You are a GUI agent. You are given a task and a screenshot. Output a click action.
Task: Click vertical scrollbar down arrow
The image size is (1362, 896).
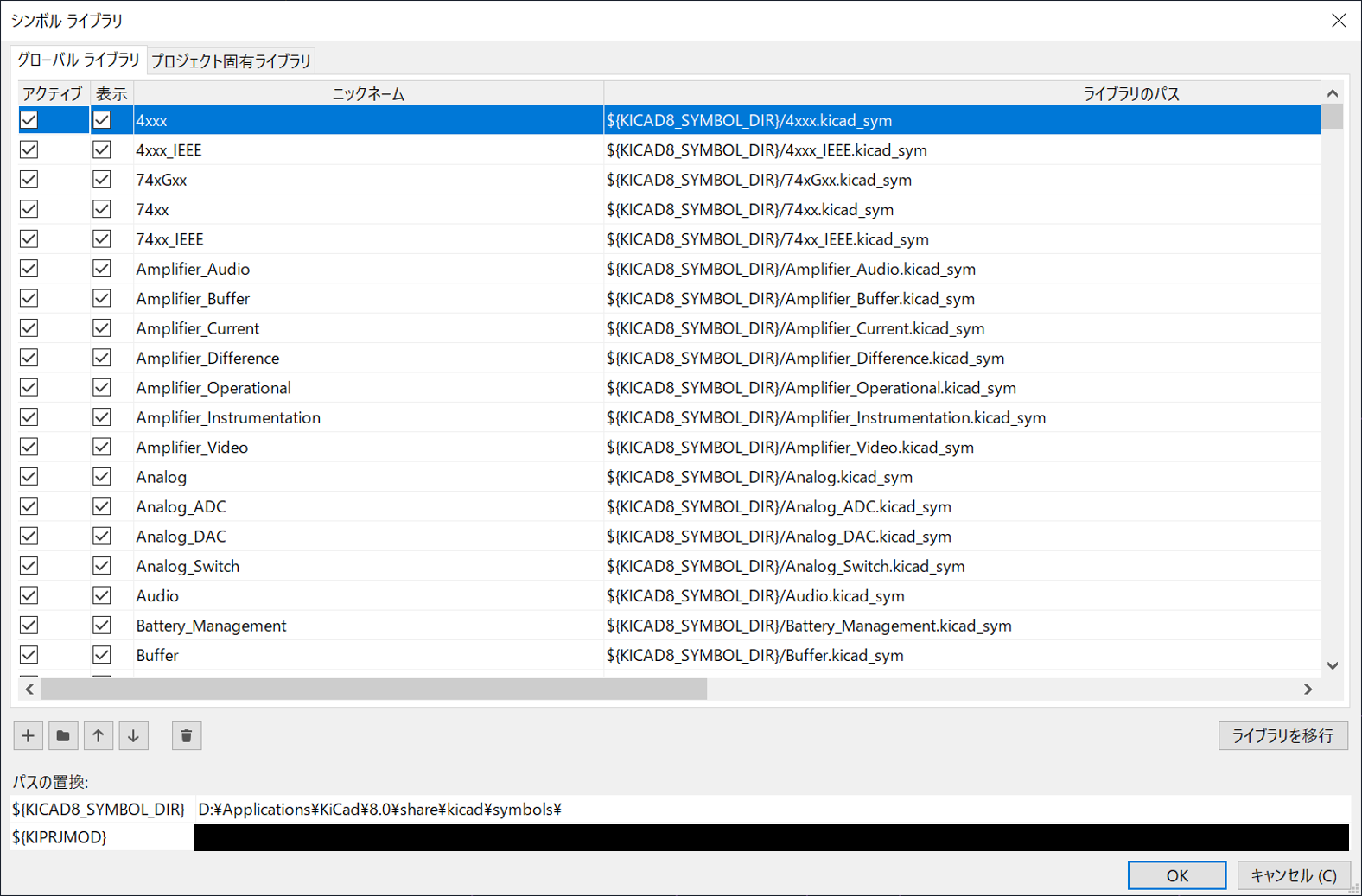(1333, 665)
